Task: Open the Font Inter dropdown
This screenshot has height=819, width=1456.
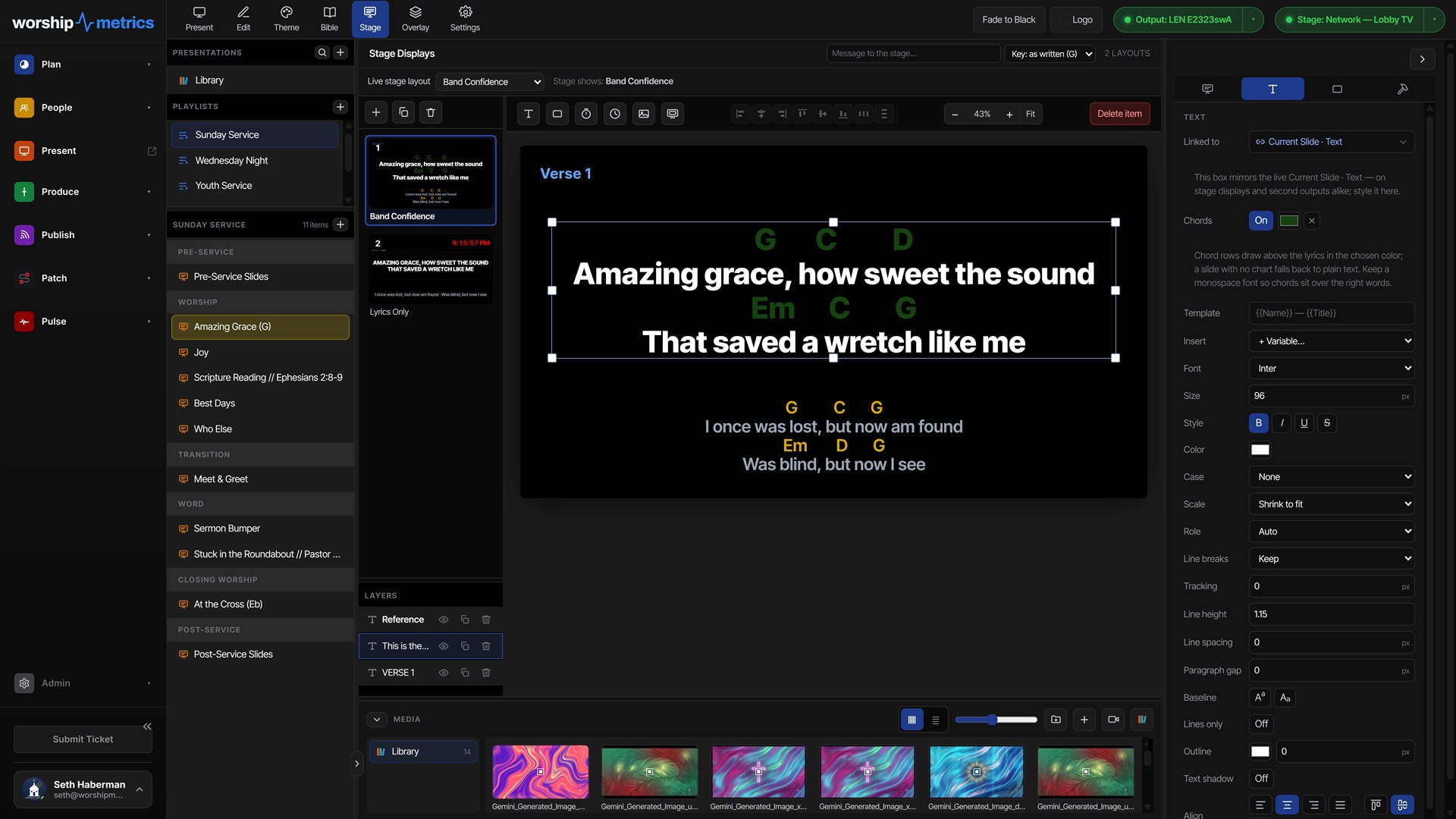Action: (x=1332, y=369)
